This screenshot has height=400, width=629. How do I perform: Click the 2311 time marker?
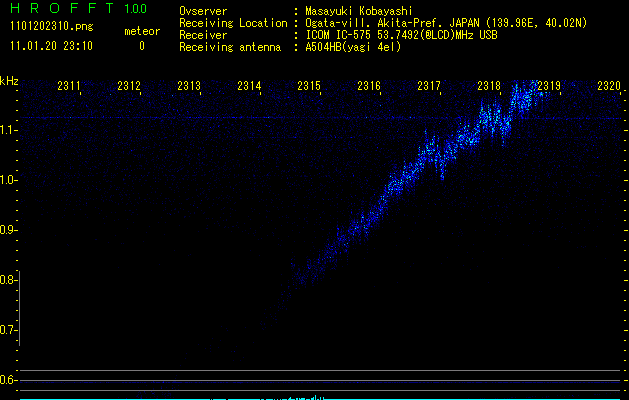point(69,86)
